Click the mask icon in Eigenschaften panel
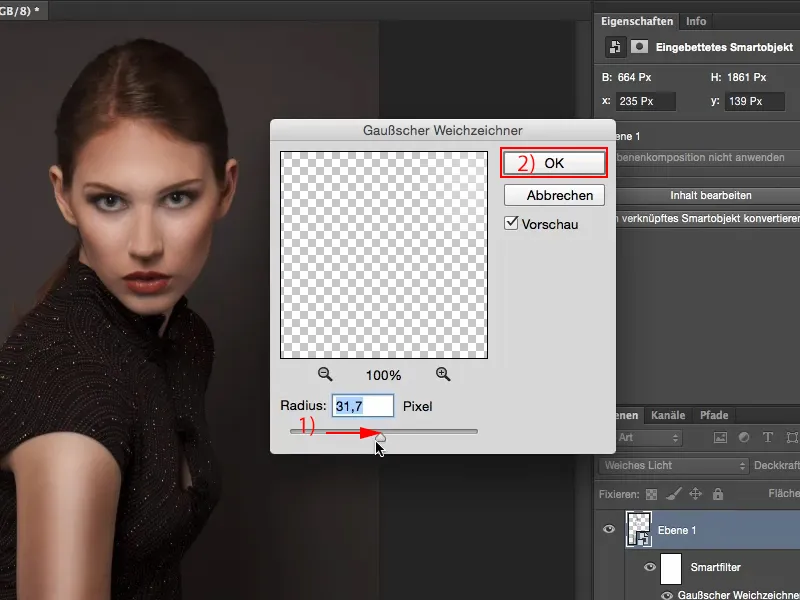Viewport: 800px width, 600px height. 639,47
